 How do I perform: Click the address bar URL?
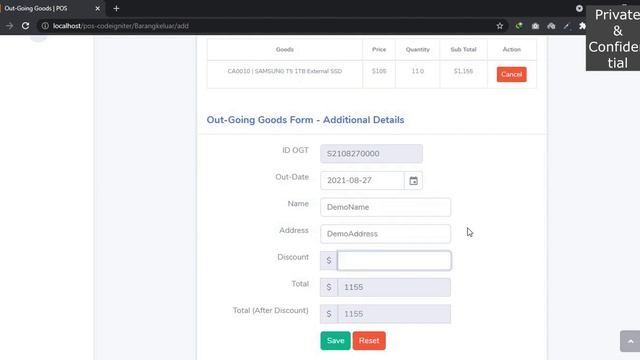click(x=121, y=26)
